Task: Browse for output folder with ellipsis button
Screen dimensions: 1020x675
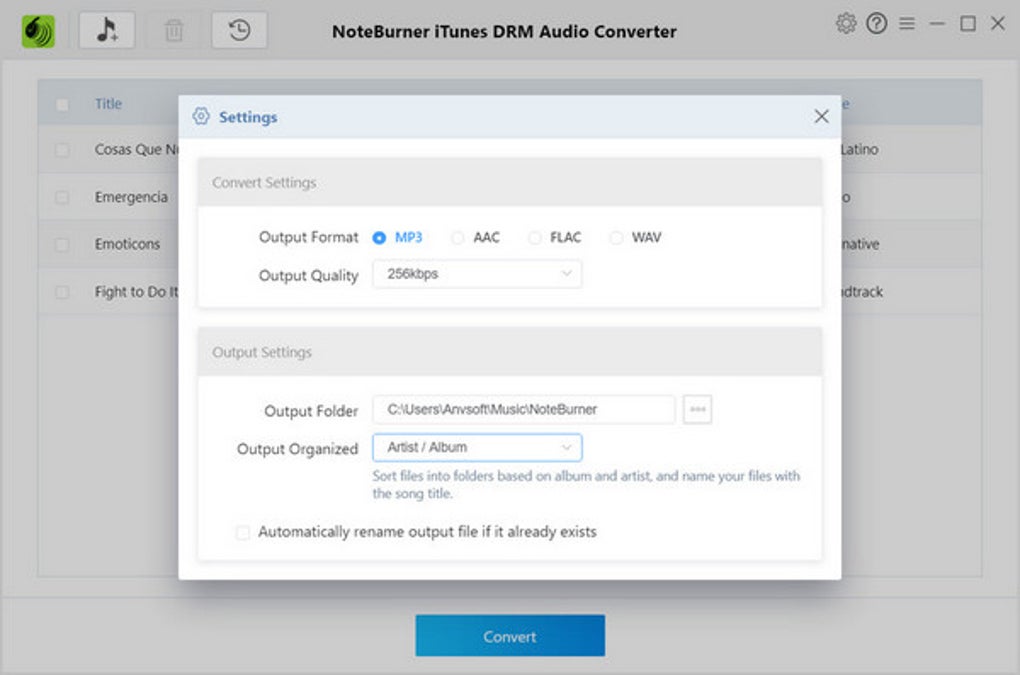Action: click(697, 409)
